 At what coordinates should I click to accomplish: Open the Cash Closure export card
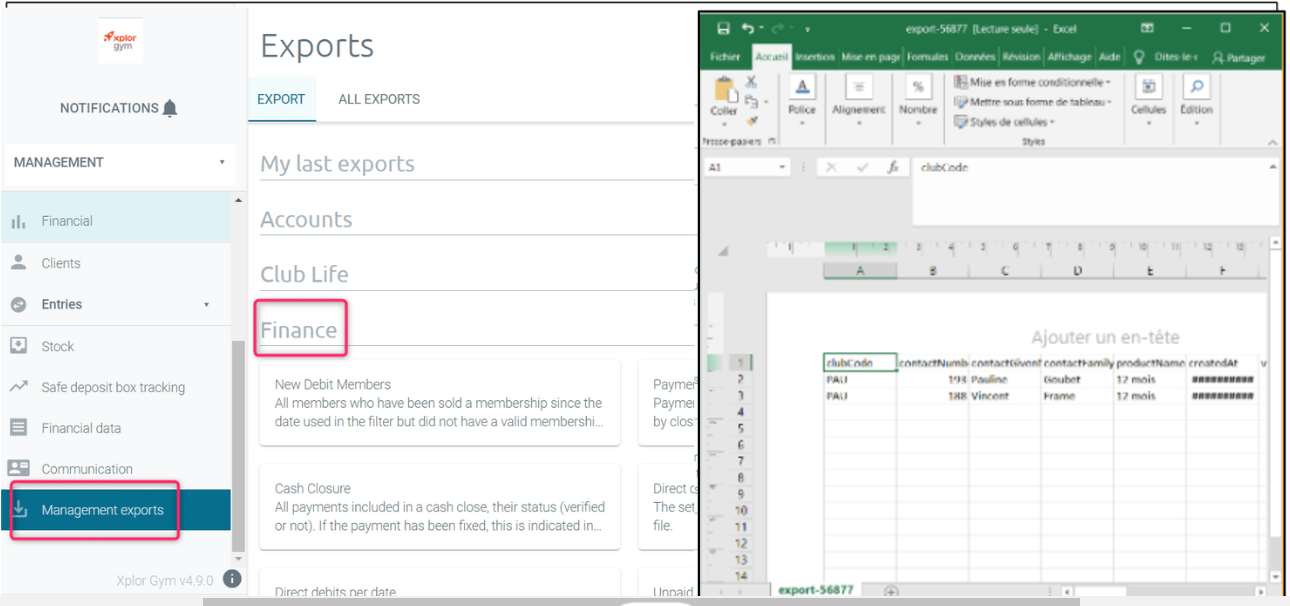(x=440, y=507)
